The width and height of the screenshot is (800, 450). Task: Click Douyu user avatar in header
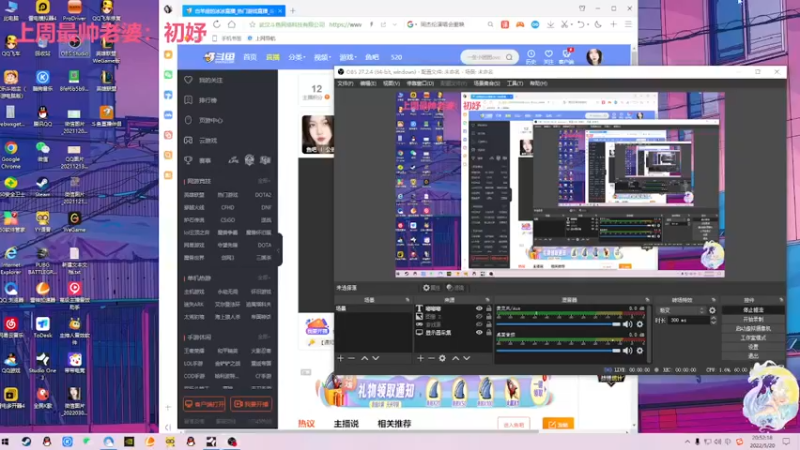(x=594, y=57)
